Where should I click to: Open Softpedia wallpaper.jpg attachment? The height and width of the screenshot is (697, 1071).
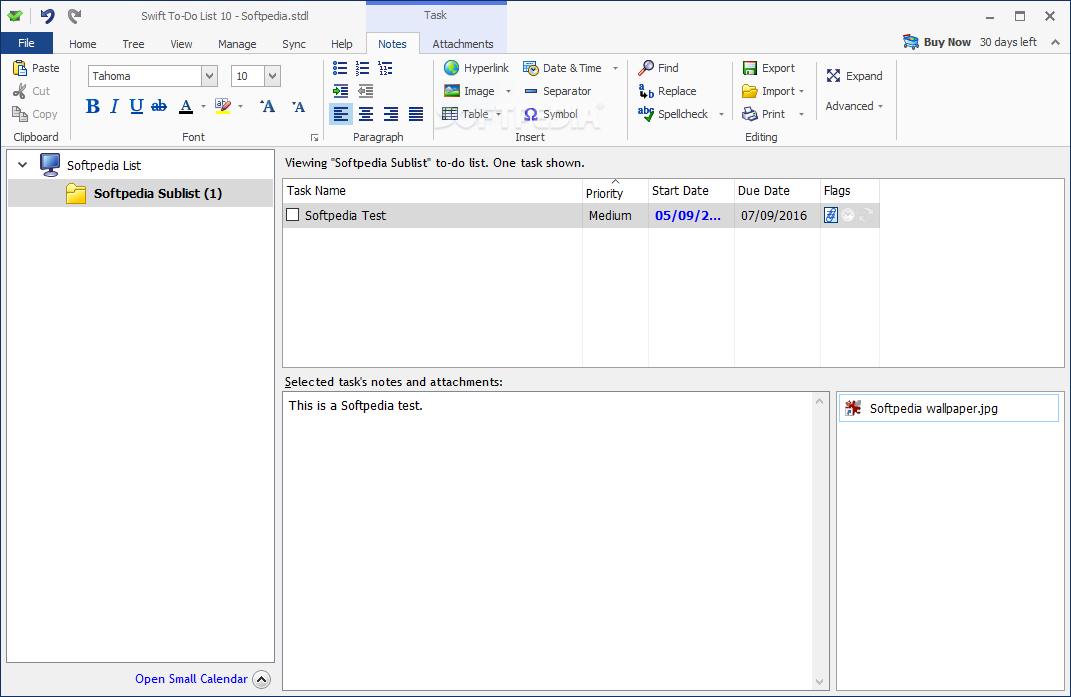click(948, 409)
